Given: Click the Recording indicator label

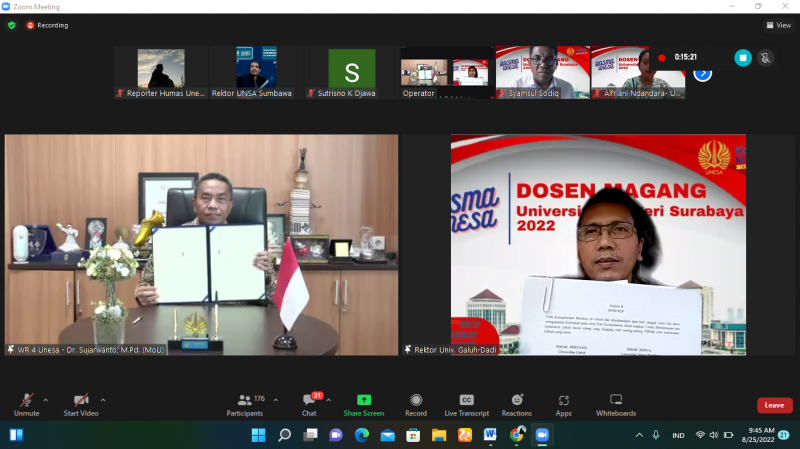Looking at the screenshot, I should pos(47,25).
